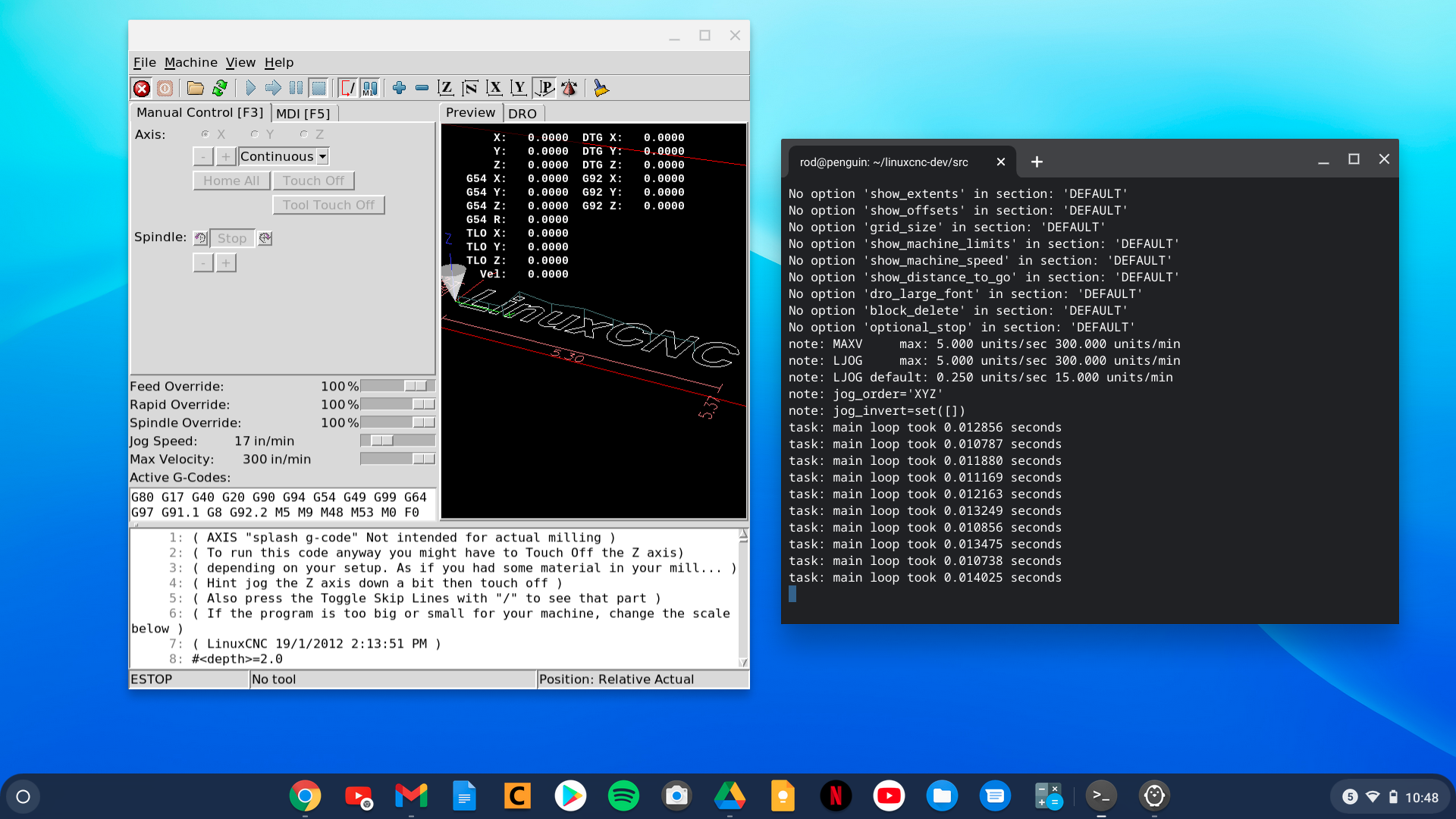Open Files app from shelf
Image resolution: width=1456 pixels, height=819 pixels.
pos(942,796)
